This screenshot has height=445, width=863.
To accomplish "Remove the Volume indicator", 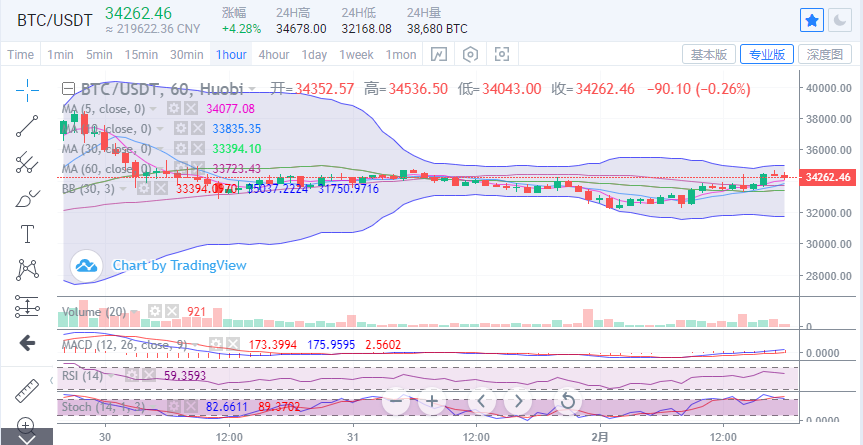I will click(x=172, y=312).
